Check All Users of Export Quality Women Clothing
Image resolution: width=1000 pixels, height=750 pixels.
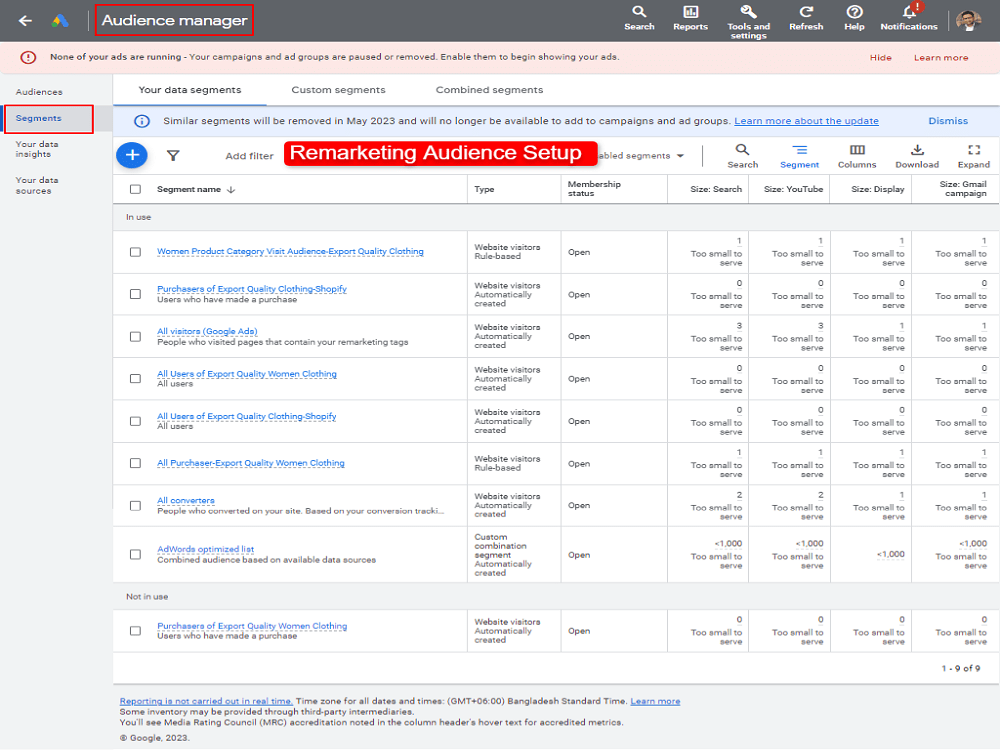click(135, 378)
